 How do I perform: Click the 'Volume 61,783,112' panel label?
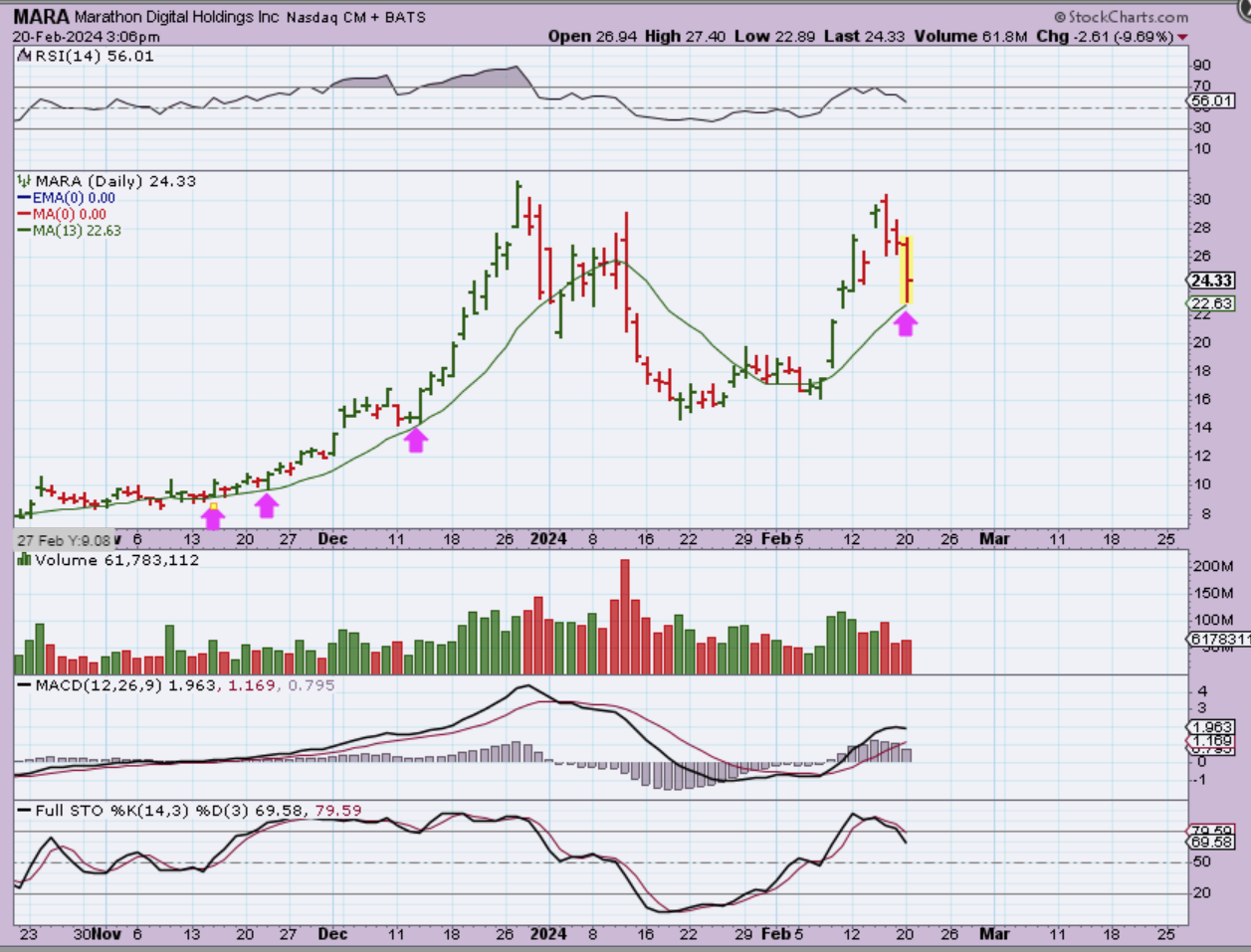coord(116,560)
